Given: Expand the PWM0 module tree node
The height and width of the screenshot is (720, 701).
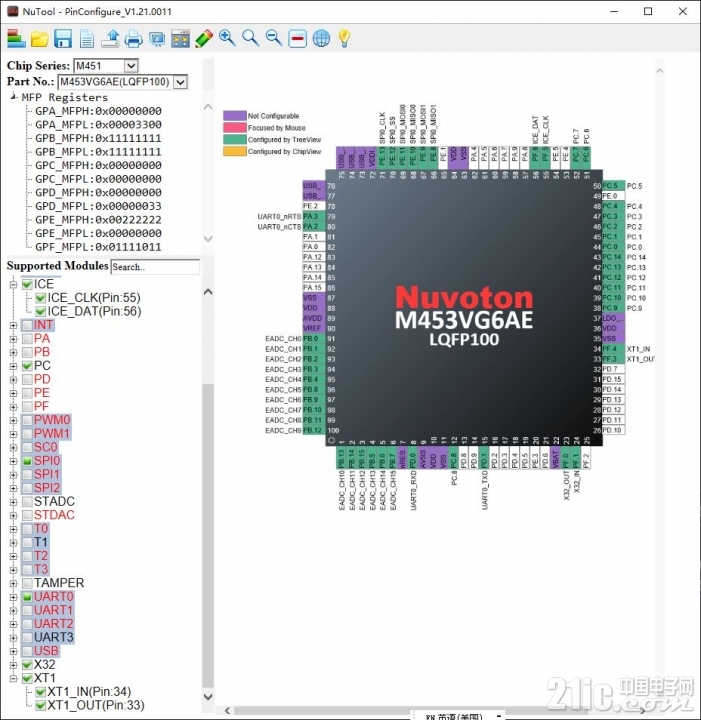Looking at the screenshot, I should click(x=13, y=420).
